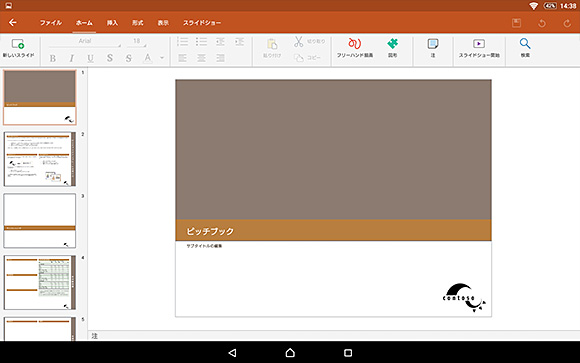
Task: Open the font color dropdown arrow
Action: pos(162,58)
